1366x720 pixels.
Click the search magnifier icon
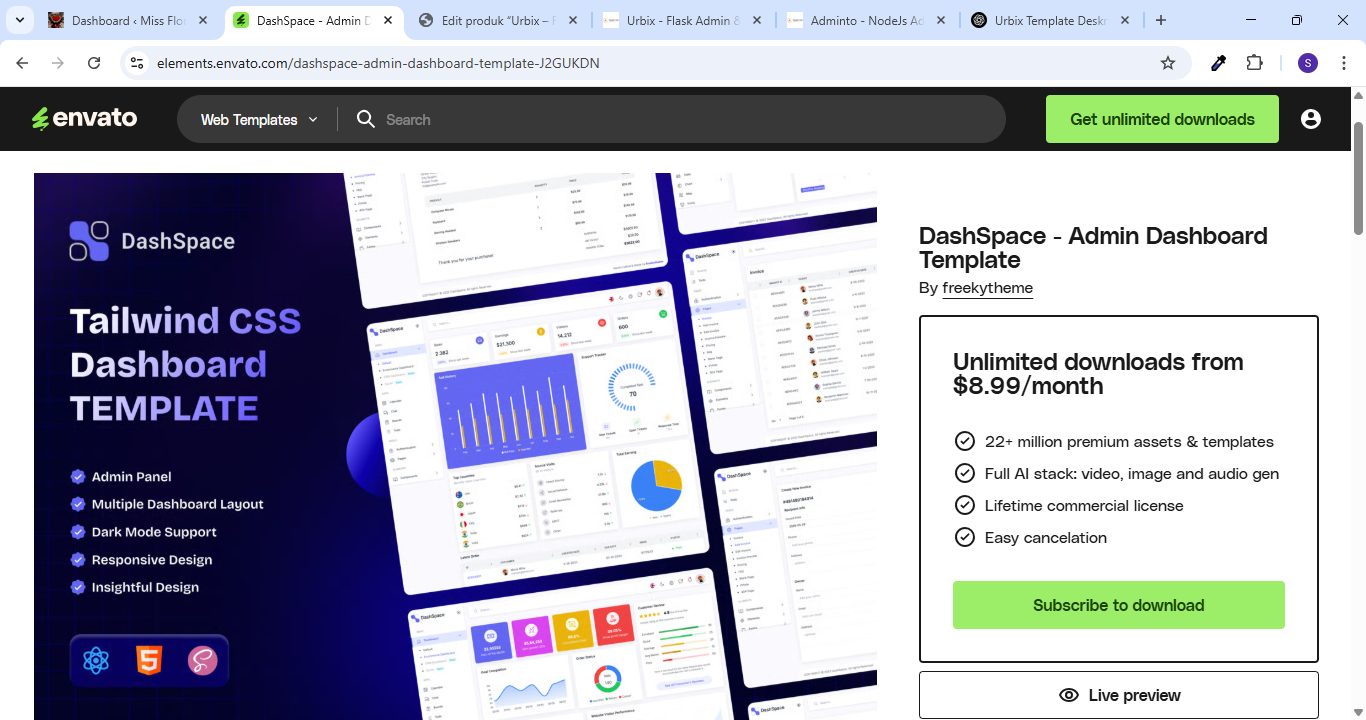(366, 119)
